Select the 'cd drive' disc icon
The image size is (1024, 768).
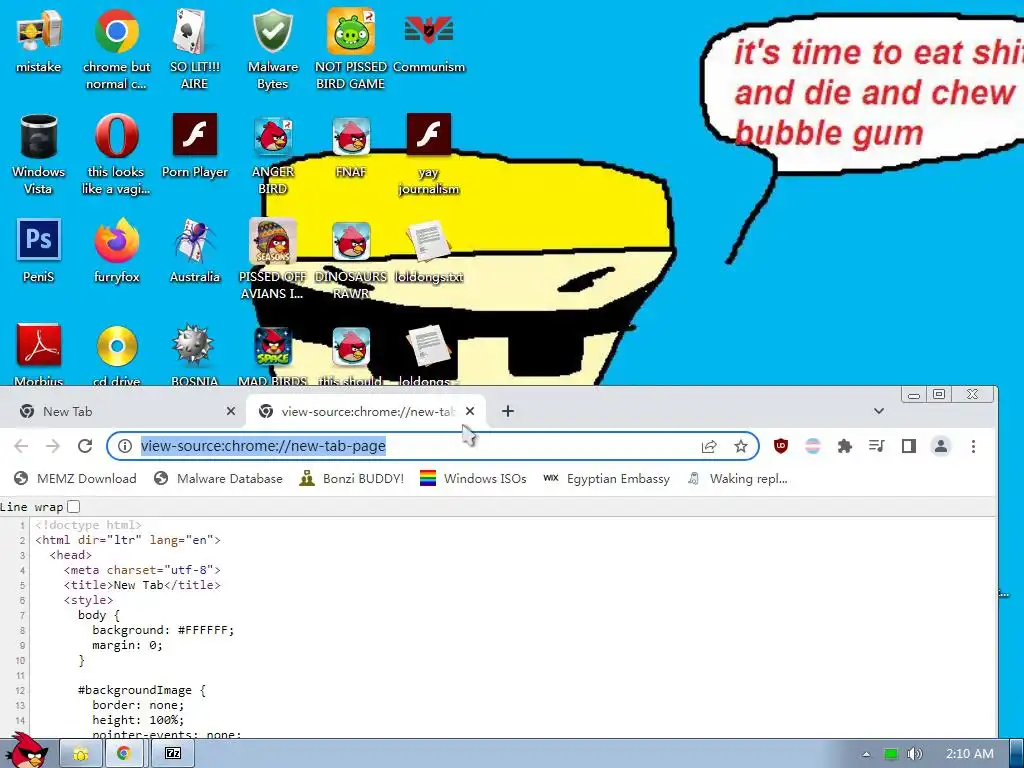[x=117, y=353]
